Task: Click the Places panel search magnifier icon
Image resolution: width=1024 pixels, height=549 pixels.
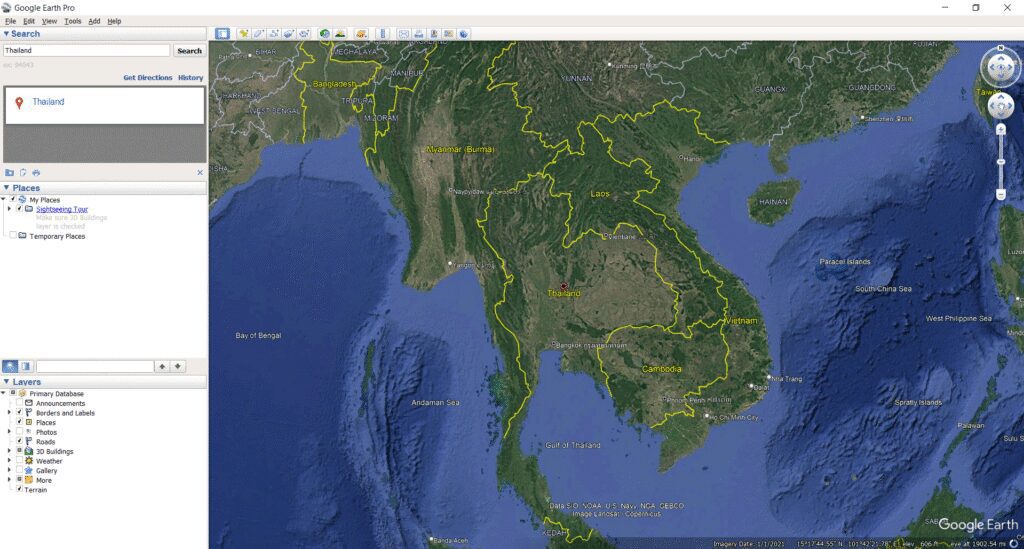Action: click(x=10, y=366)
